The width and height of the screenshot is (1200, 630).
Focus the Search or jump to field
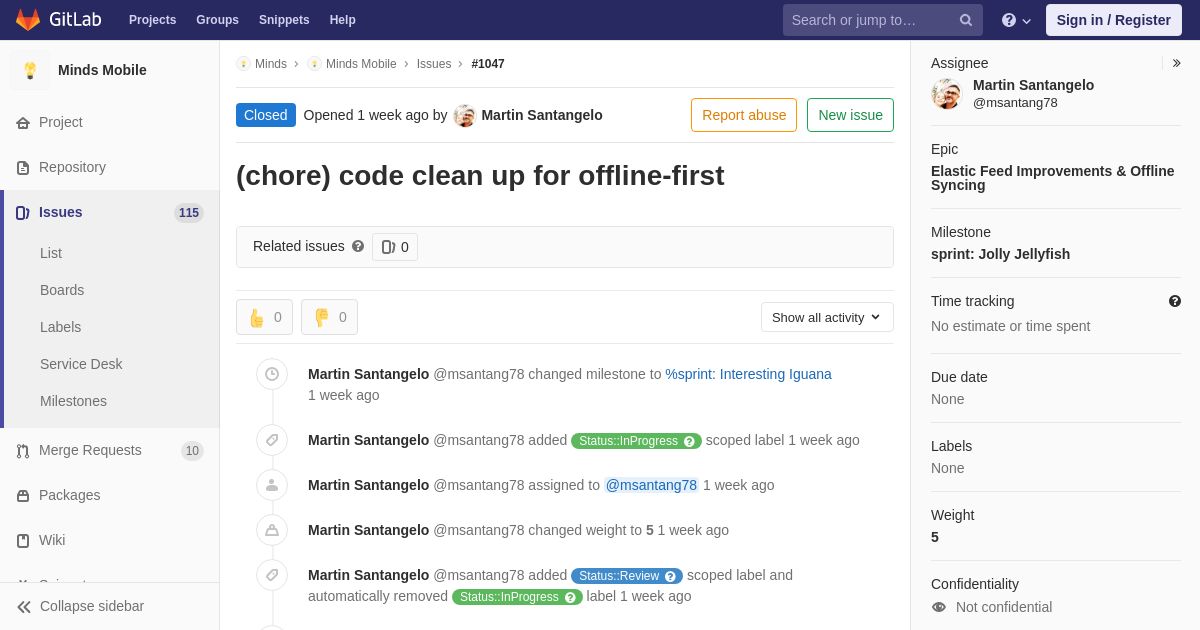[x=883, y=20]
